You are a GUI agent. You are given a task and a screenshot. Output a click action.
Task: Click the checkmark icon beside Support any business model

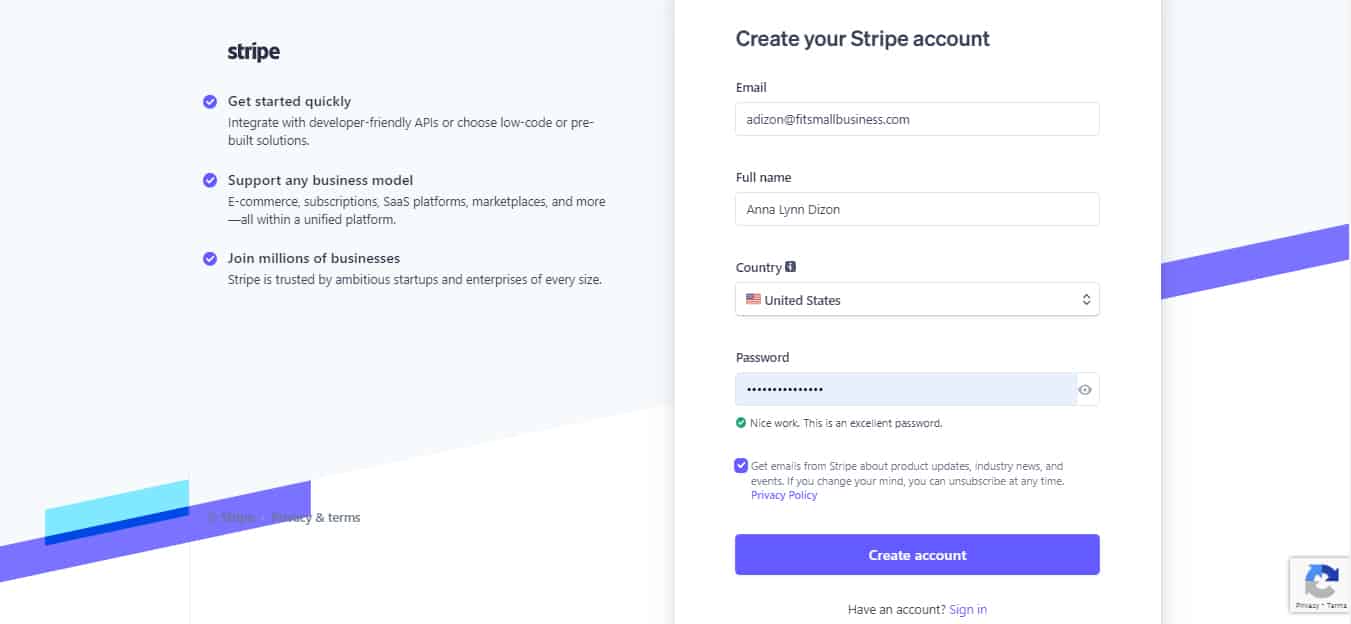click(210, 180)
